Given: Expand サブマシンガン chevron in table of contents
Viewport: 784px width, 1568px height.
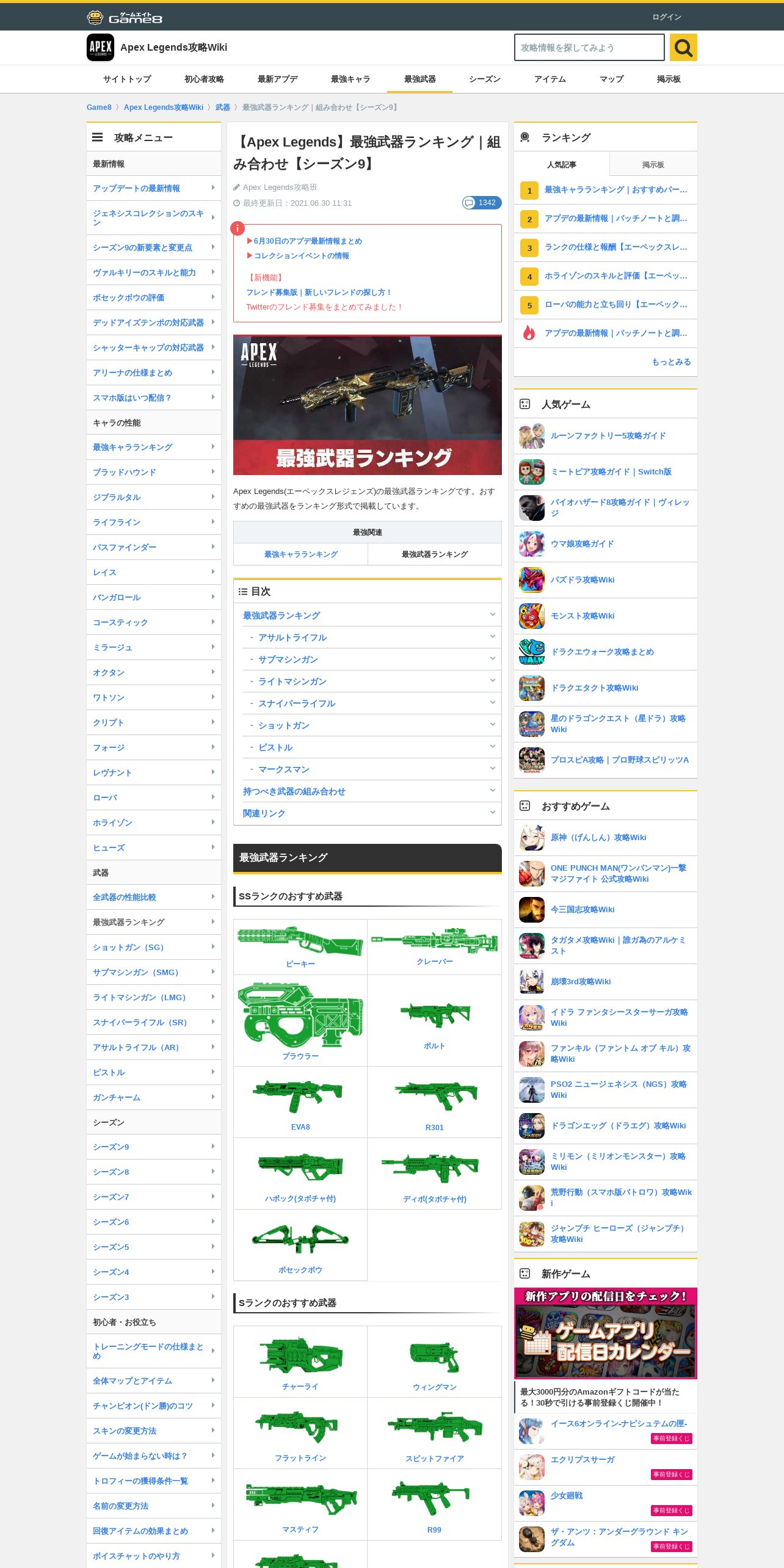Looking at the screenshot, I should point(492,658).
